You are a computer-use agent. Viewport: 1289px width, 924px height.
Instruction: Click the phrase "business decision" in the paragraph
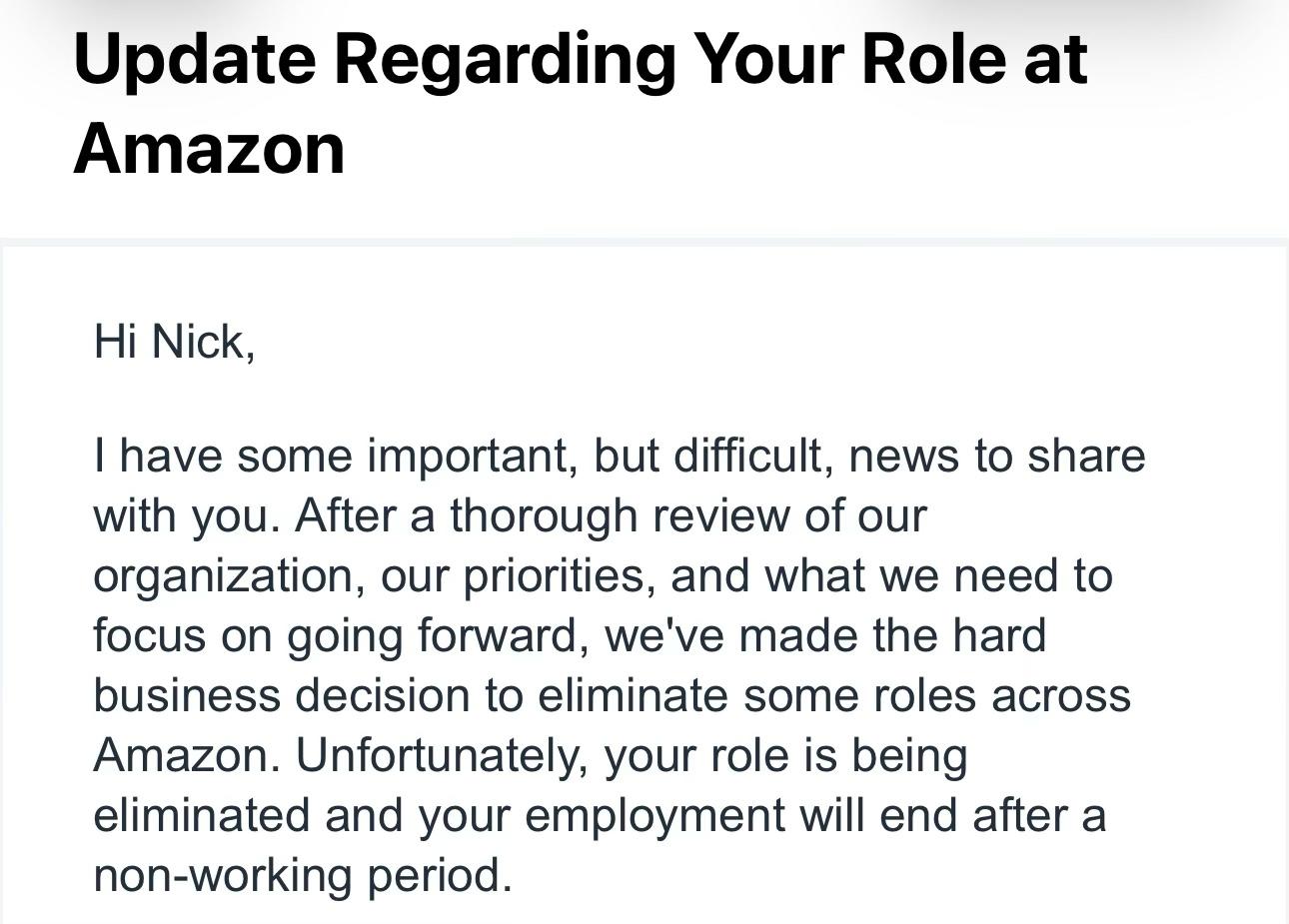(x=281, y=695)
